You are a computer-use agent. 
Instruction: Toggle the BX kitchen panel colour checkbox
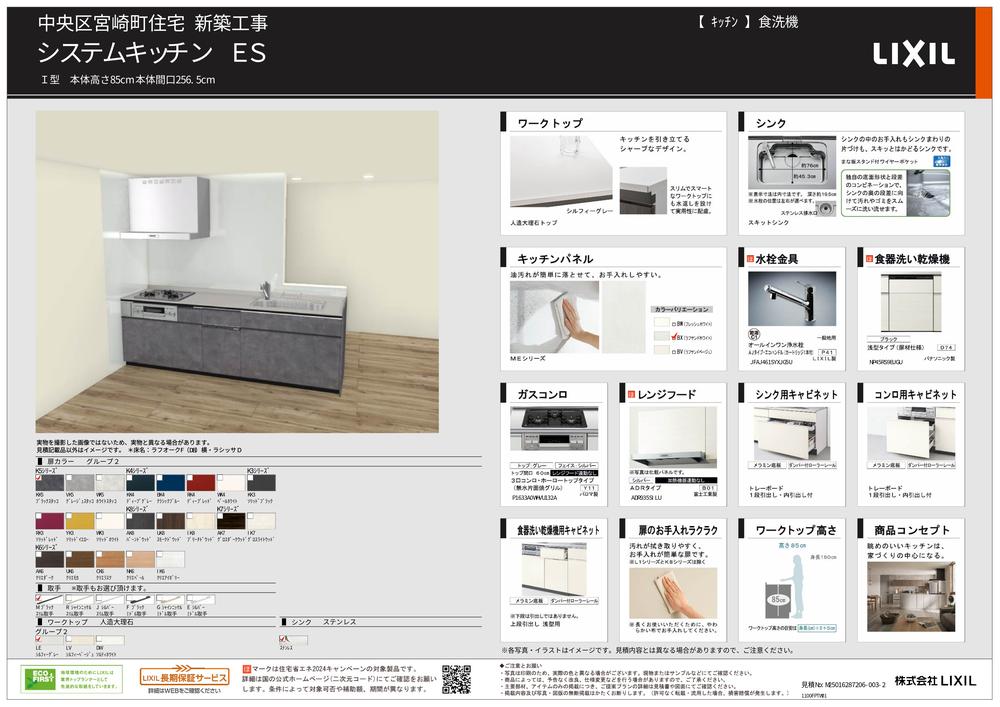click(673, 338)
